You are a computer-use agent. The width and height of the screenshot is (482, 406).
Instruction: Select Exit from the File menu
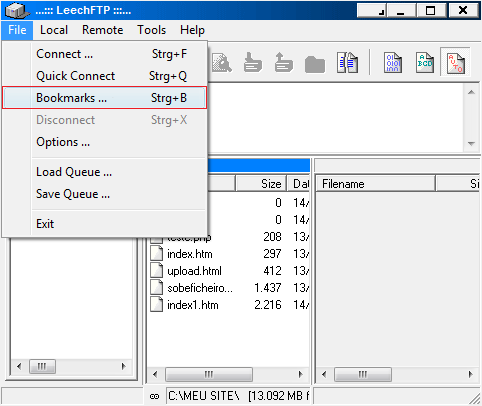click(x=105, y=224)
